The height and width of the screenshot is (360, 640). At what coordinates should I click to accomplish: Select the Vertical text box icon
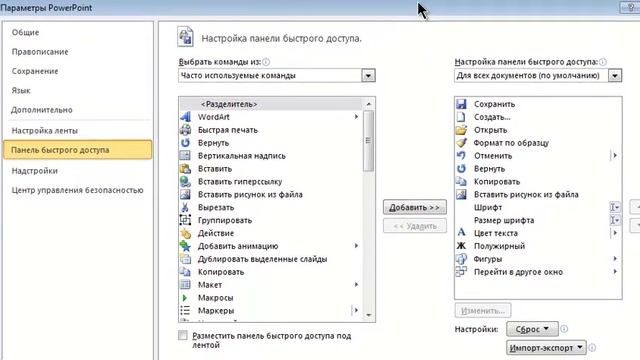click(x=185, y=156)
